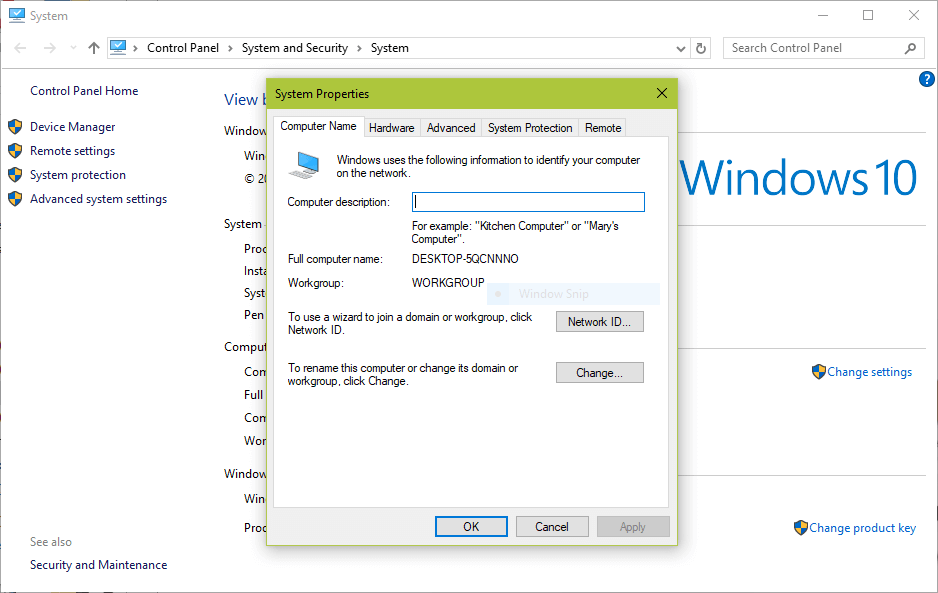The image size is (938, 593).
Task: Open the blue Help question icon
Action: 927,78
